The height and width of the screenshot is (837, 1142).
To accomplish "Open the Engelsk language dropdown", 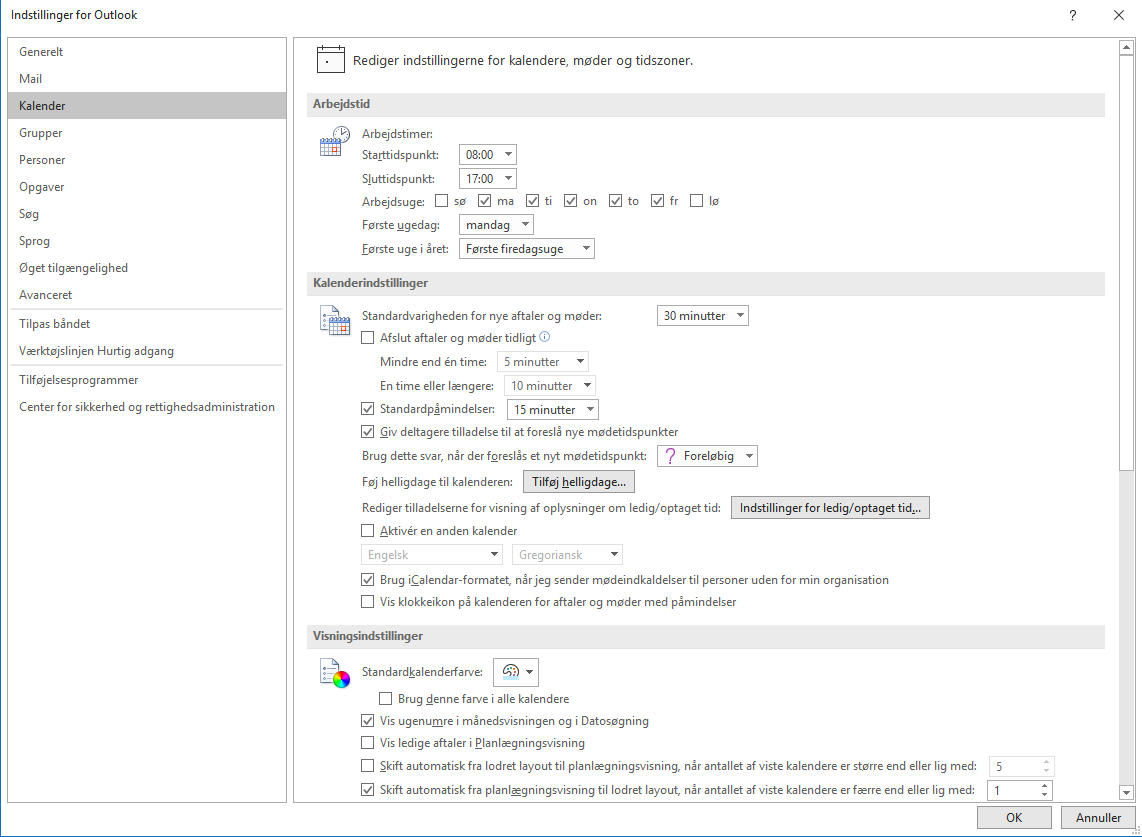I will pos(432,554).
